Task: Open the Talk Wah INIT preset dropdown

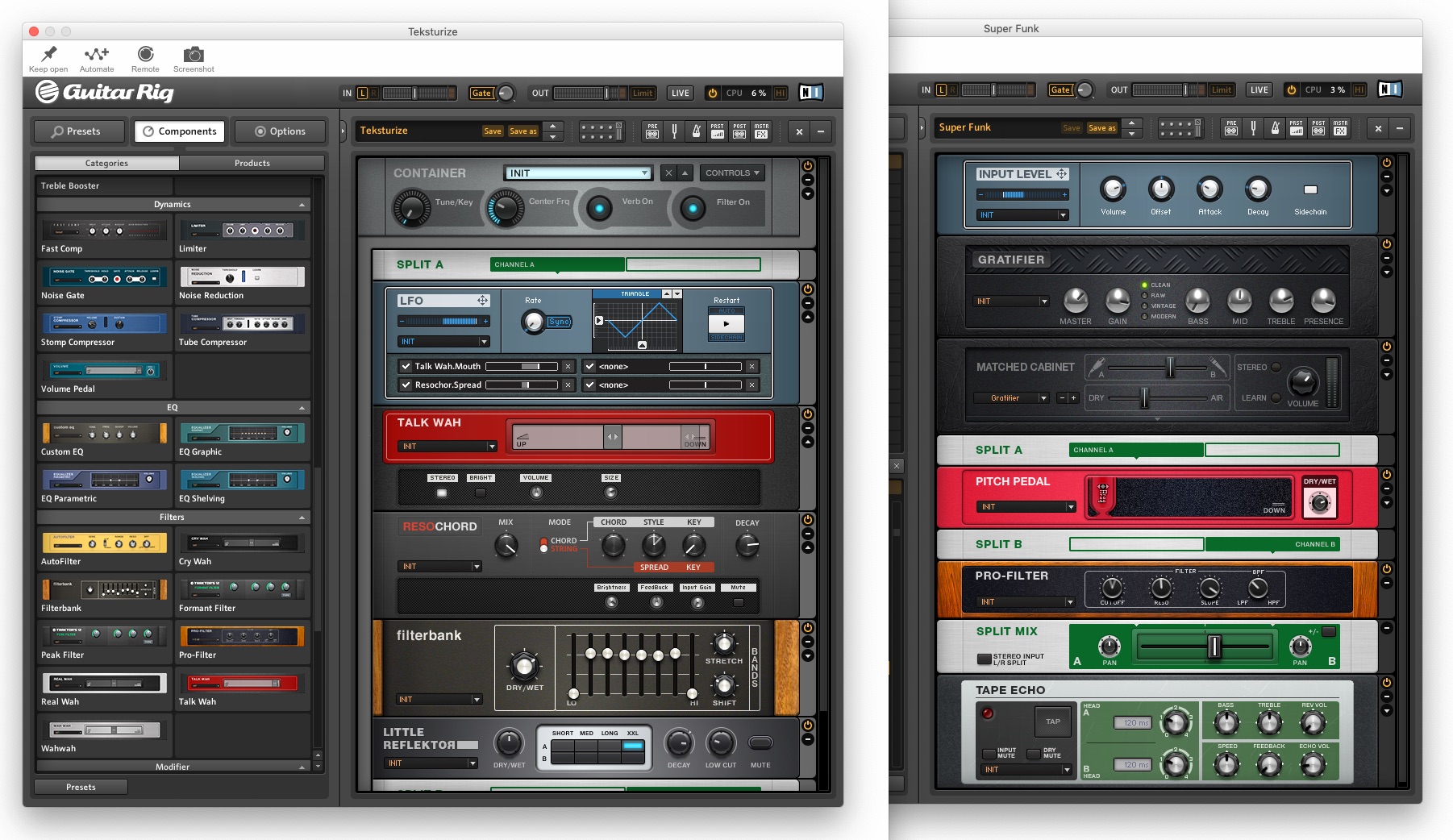Action: [447, 446]
